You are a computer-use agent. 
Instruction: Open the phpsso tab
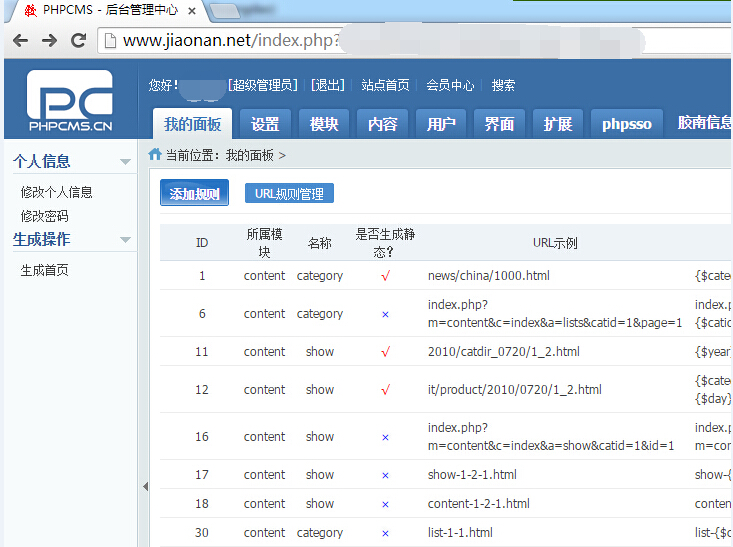pos(626,124)
